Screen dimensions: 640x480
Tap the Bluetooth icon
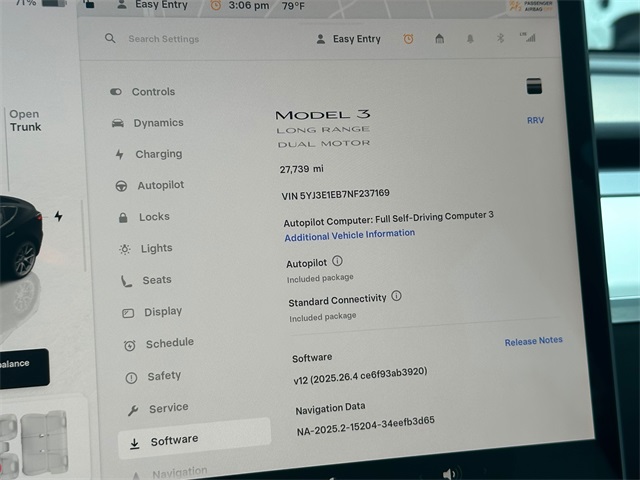500,38
